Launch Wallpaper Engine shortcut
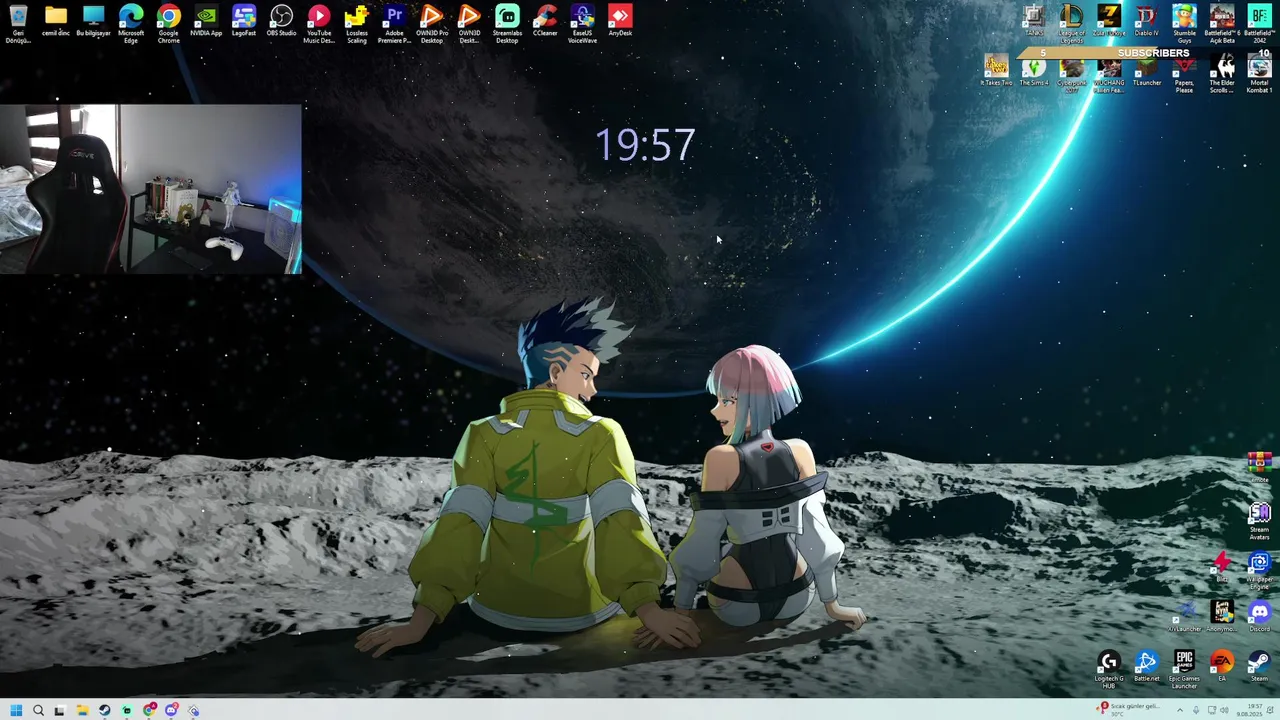 click(x=1259, y=570)
